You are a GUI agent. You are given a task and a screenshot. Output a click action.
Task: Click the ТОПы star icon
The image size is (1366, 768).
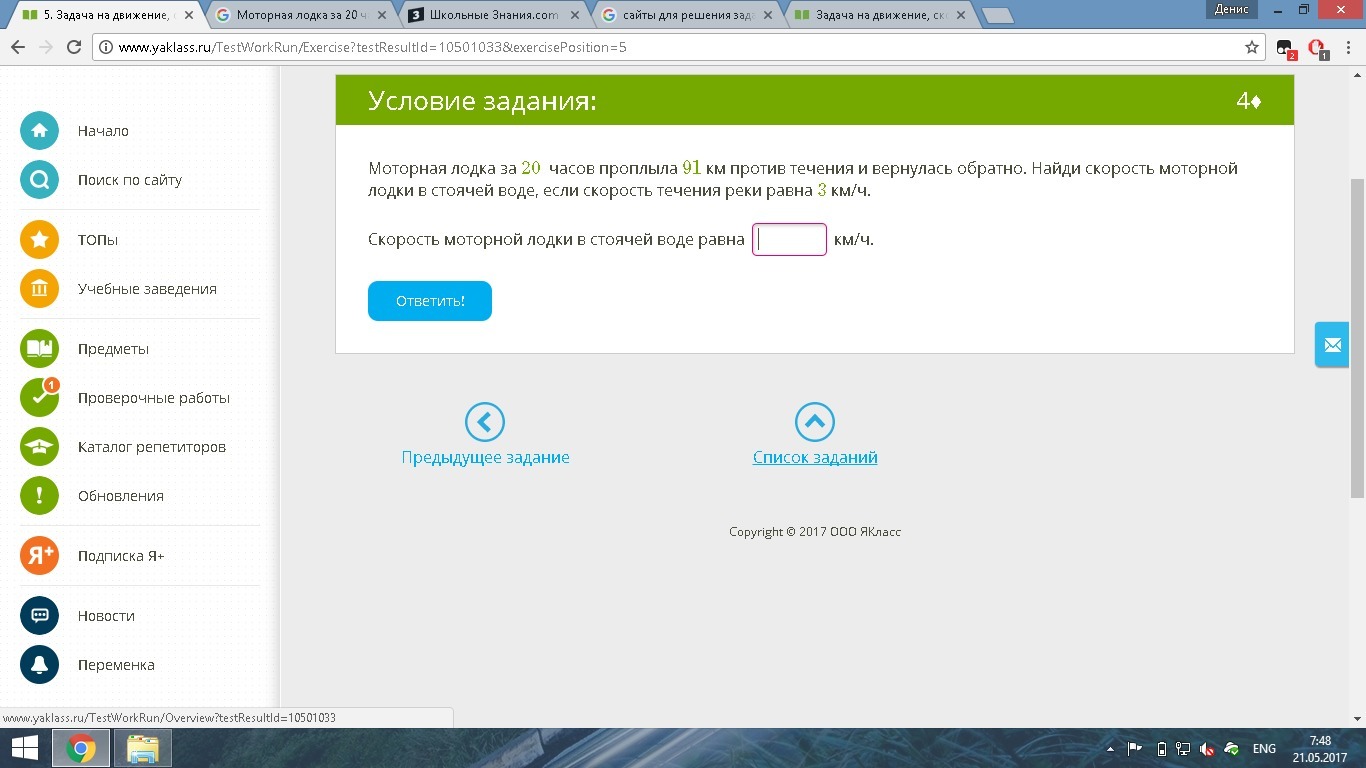(39, 240)
